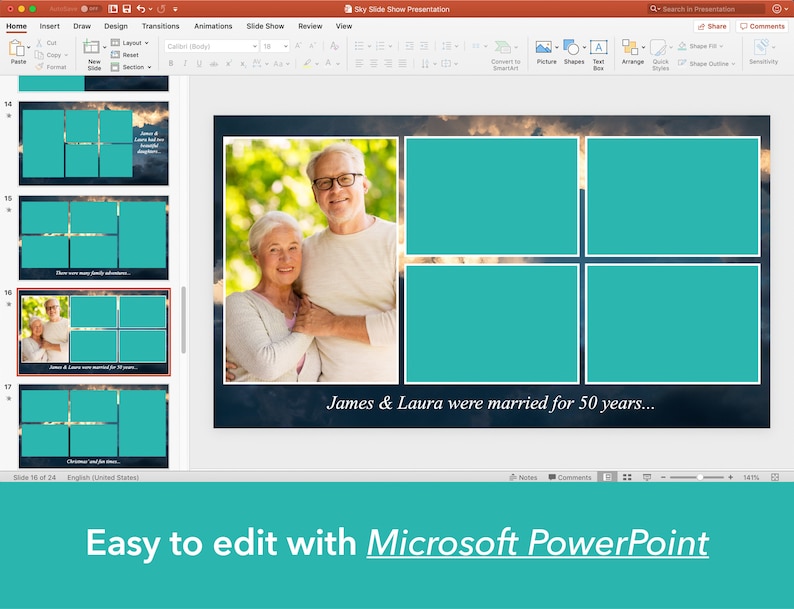Open the Review tab

310,26
